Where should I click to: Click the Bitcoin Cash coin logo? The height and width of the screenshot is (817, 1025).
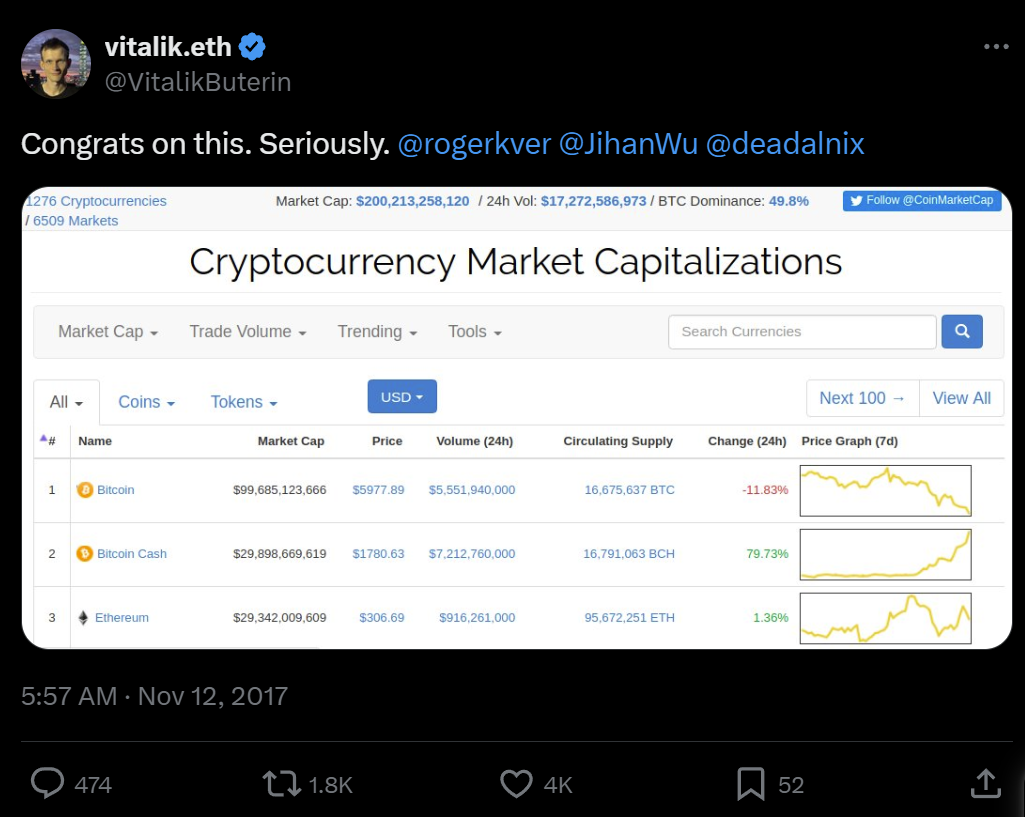pyautogui.click(x=84, y=554)
